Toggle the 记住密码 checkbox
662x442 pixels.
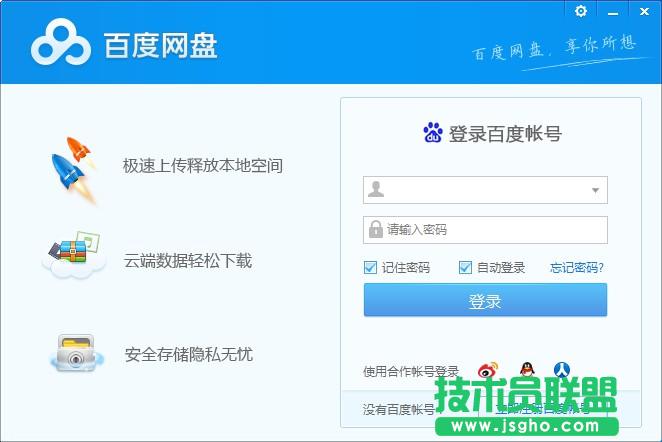(x=370, y=267)
